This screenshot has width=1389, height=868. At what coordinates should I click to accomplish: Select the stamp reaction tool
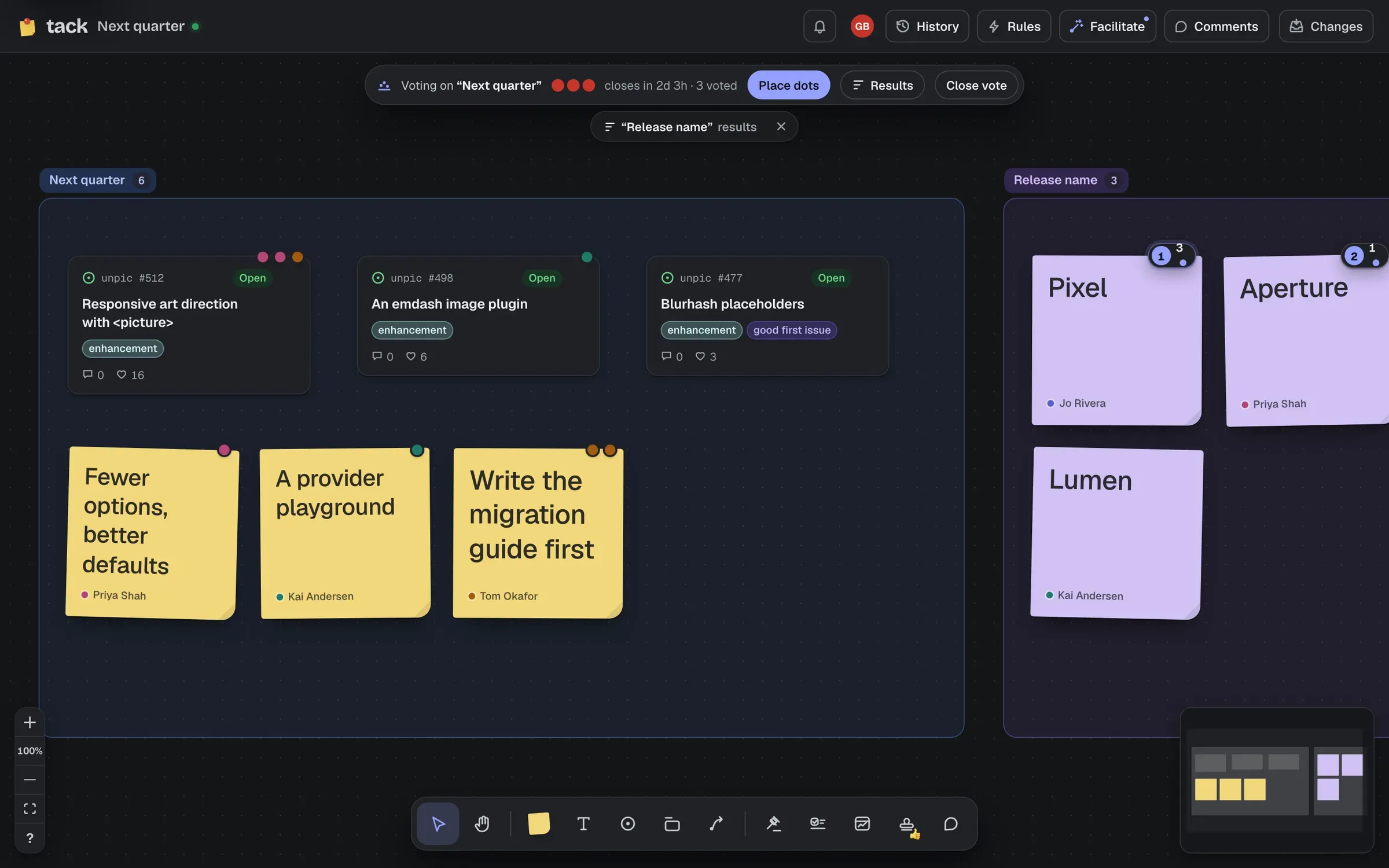pyautogui.click(x=907, y=823)
